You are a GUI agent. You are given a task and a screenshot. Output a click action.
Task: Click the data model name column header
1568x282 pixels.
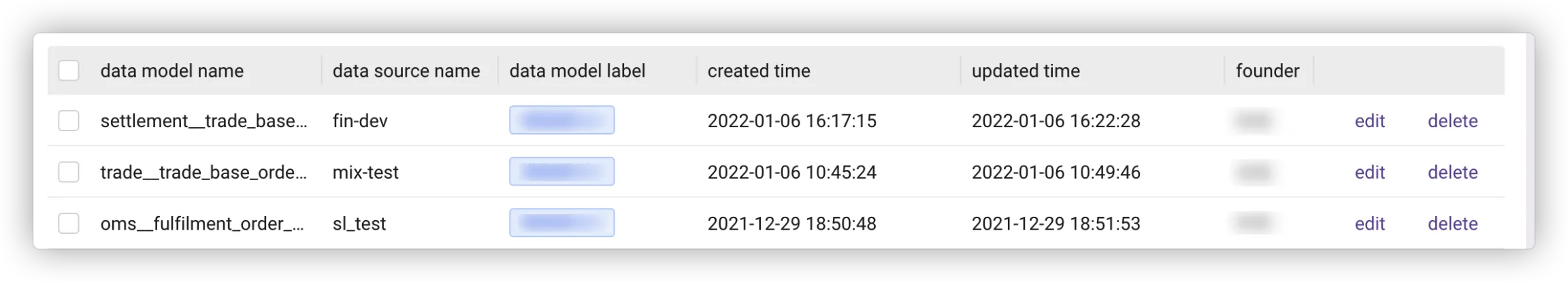point(171,71)
